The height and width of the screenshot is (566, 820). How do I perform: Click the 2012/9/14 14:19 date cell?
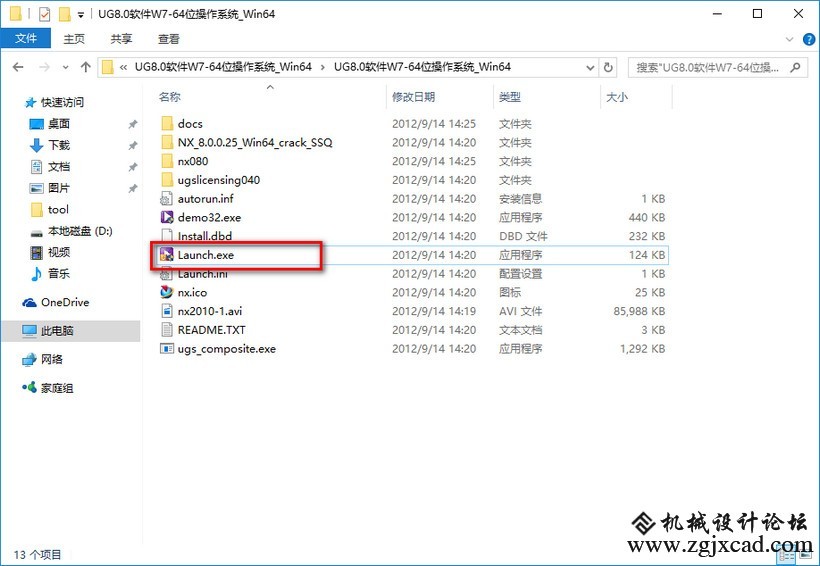pos(434,311)
